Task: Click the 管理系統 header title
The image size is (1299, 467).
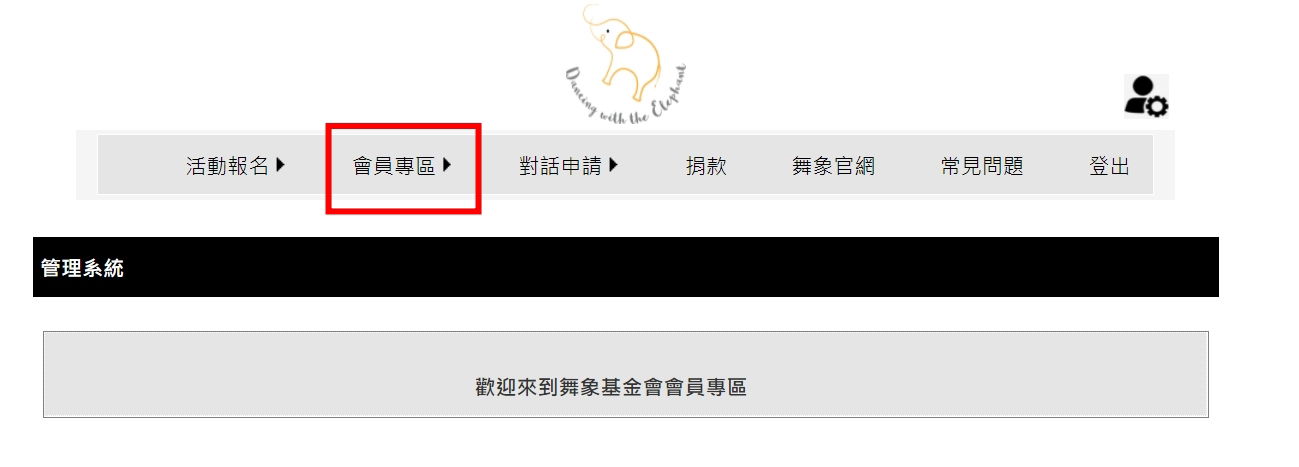Action: pos(82,268)
